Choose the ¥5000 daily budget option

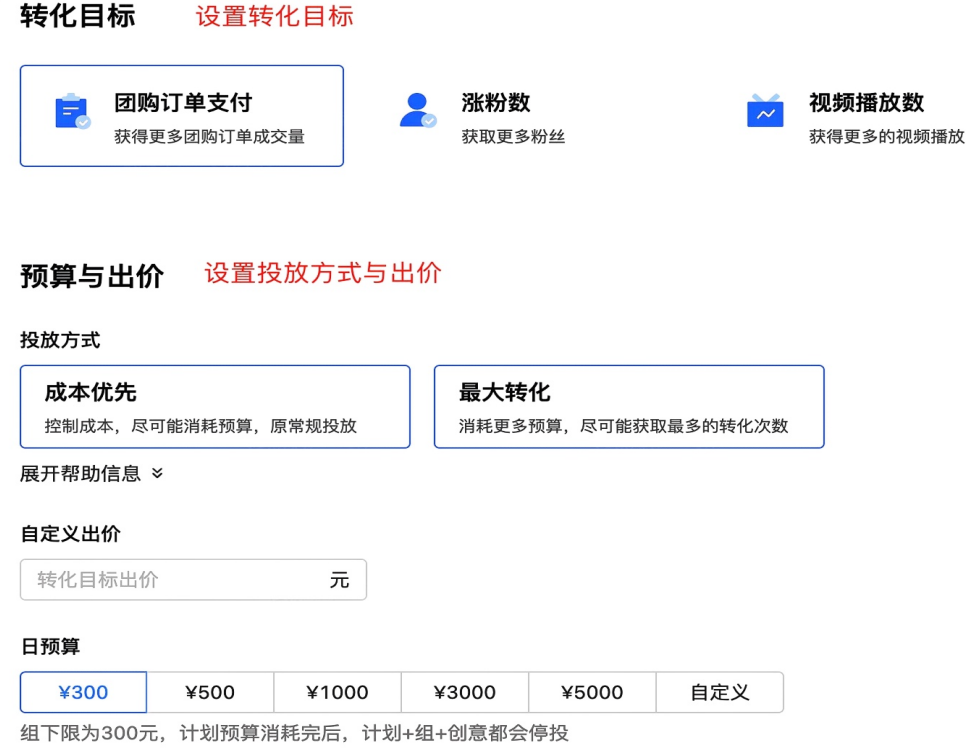click(x=592, y=691)
